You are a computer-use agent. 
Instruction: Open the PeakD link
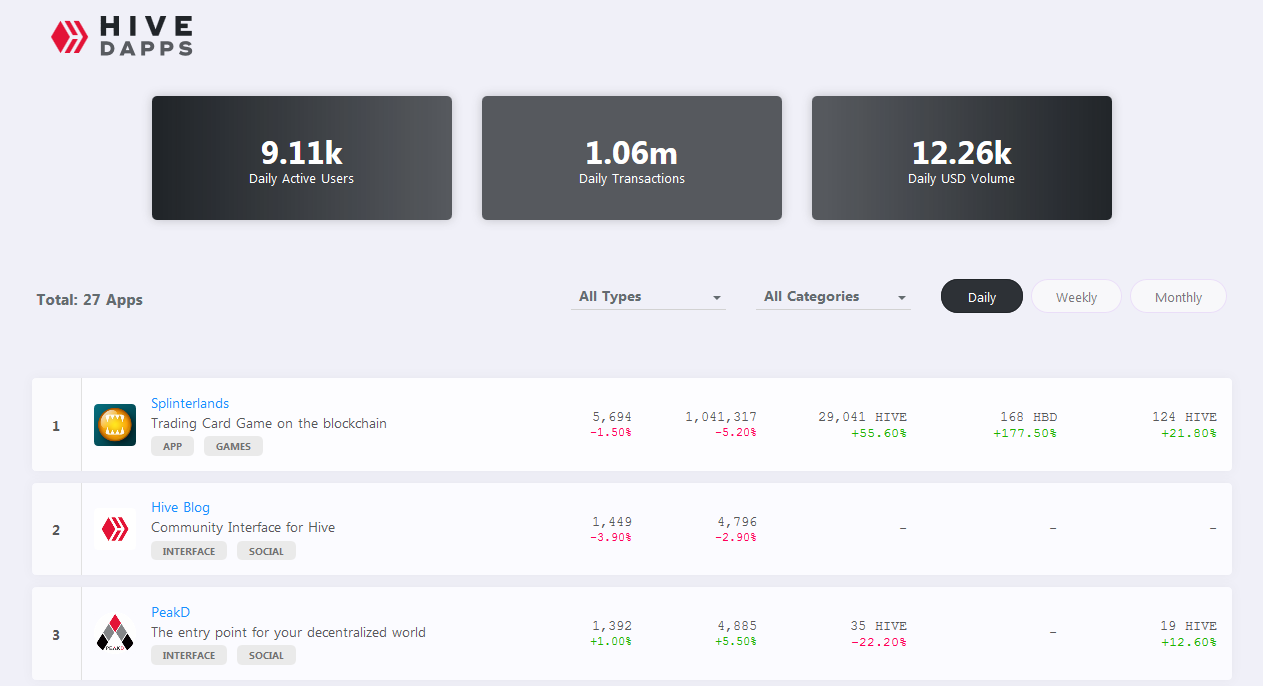tap(171, 612)
